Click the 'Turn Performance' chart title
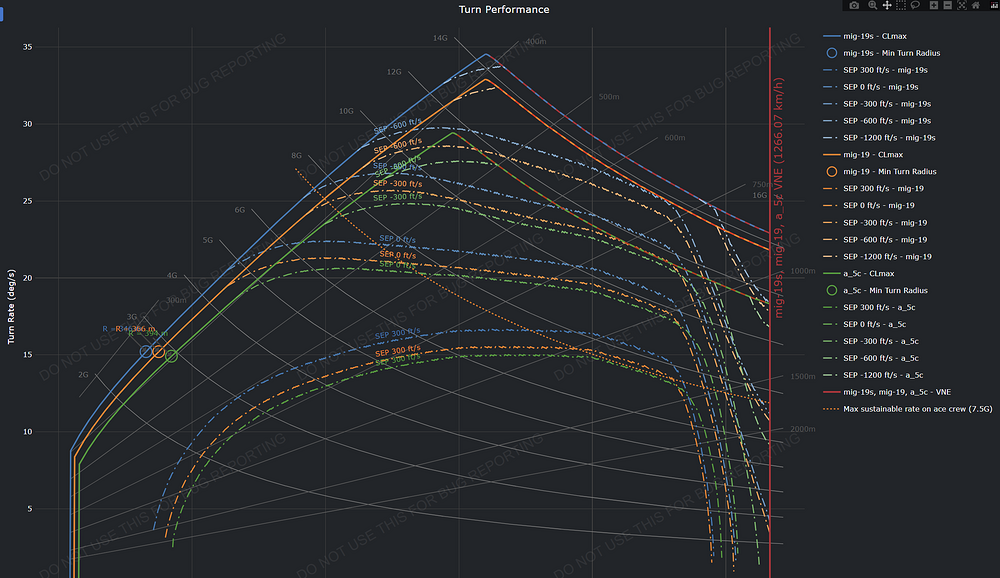The image size is (1000, 578). tap(503, 9)
